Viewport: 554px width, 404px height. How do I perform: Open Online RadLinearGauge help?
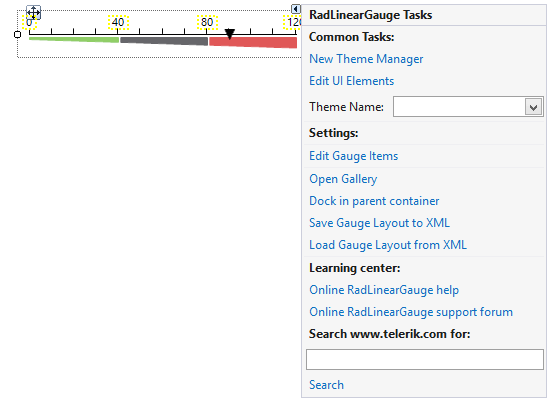[x=384, y=290]
